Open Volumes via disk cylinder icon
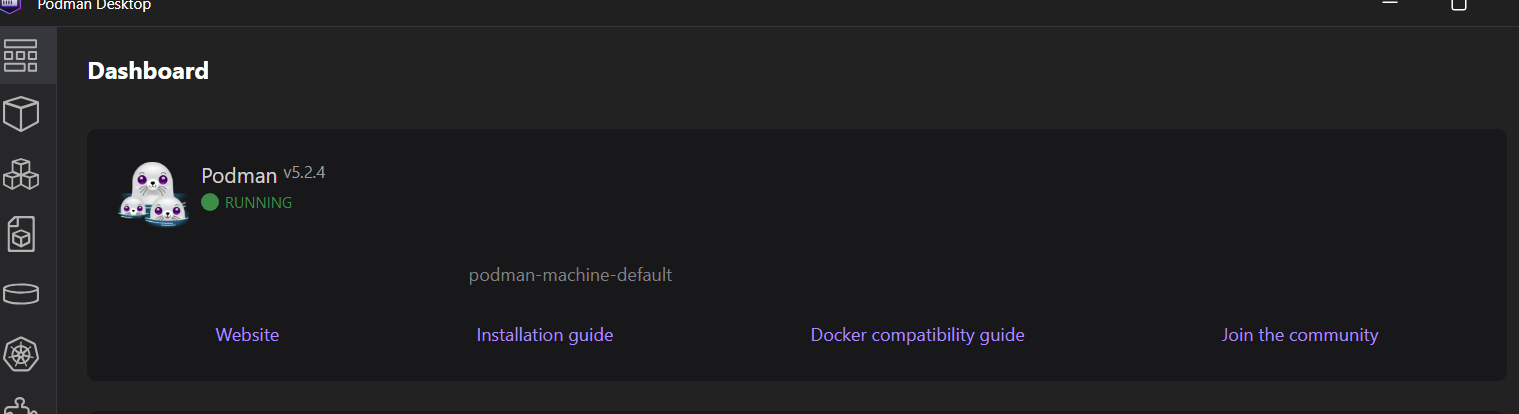1519x414 pixels. coord(21,294)
